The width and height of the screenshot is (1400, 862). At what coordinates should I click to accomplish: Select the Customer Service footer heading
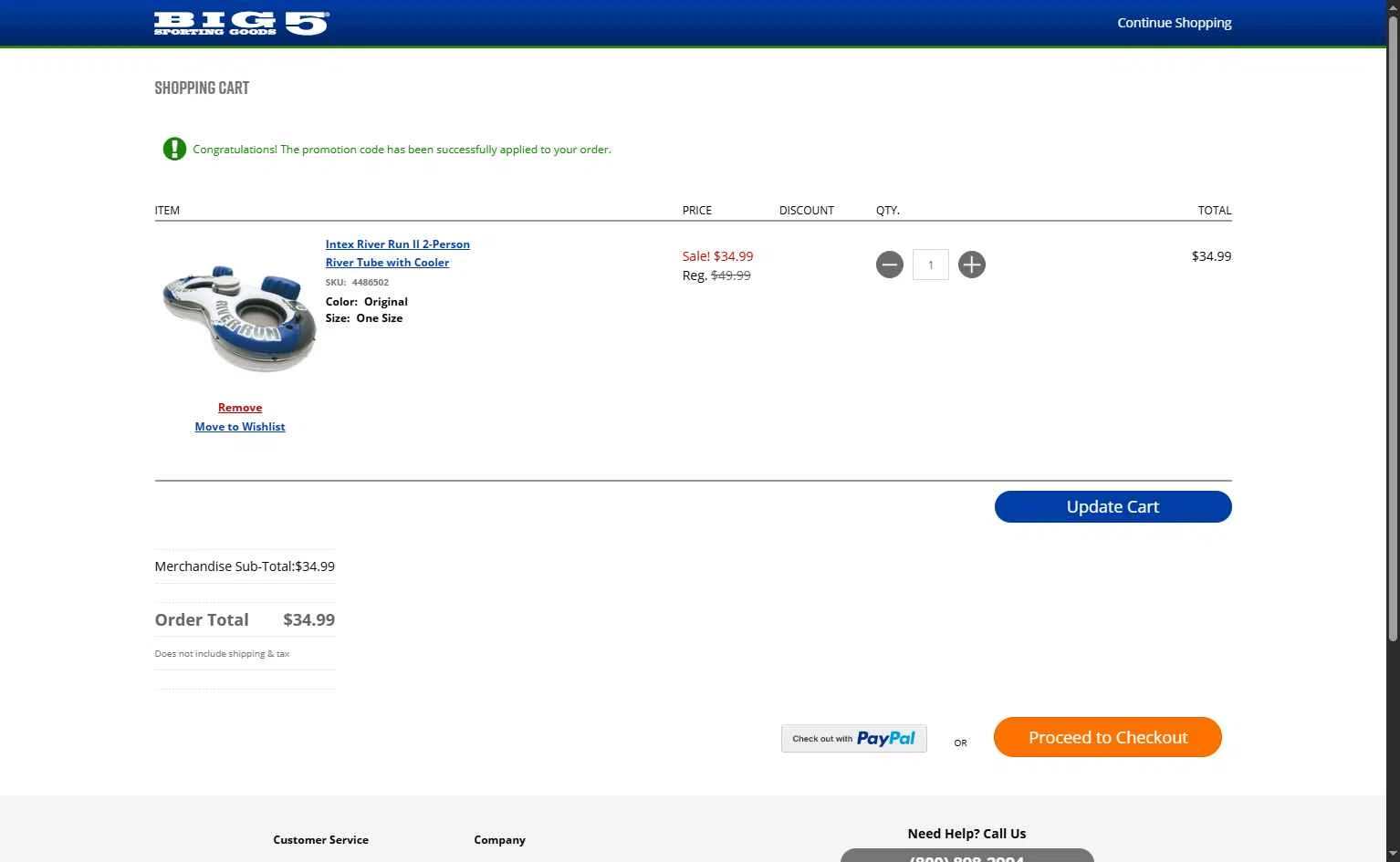coord(321,840)
